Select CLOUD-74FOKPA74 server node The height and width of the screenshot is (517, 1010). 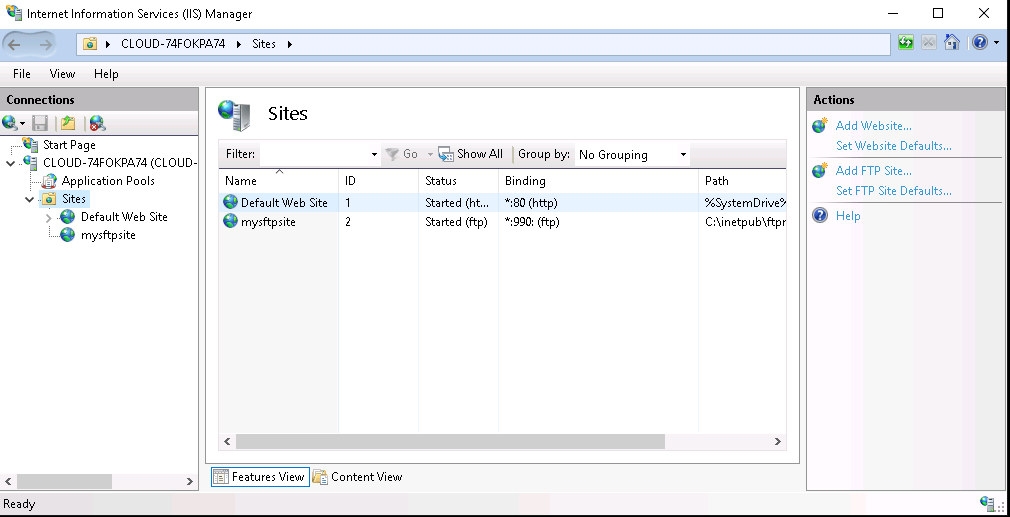click(x=119, y=163)
